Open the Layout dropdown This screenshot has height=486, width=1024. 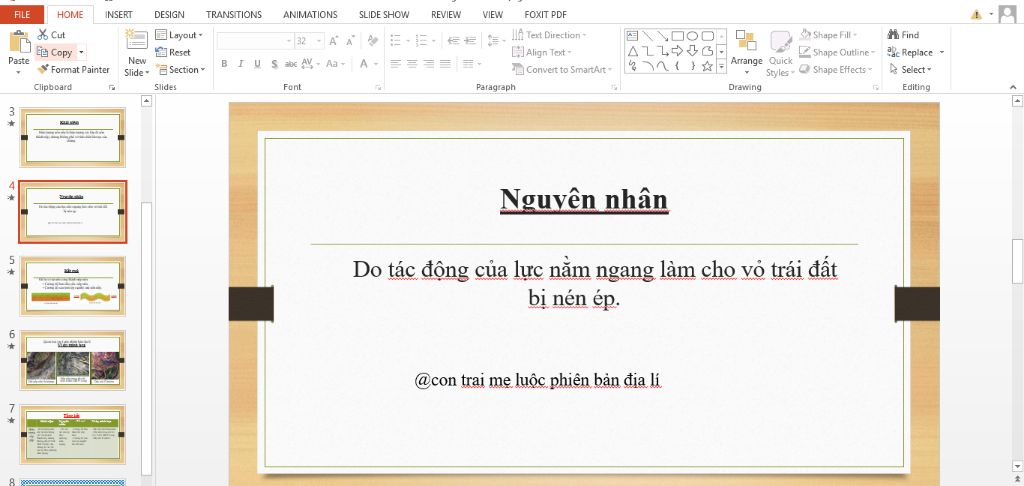[x=180, y=35]
